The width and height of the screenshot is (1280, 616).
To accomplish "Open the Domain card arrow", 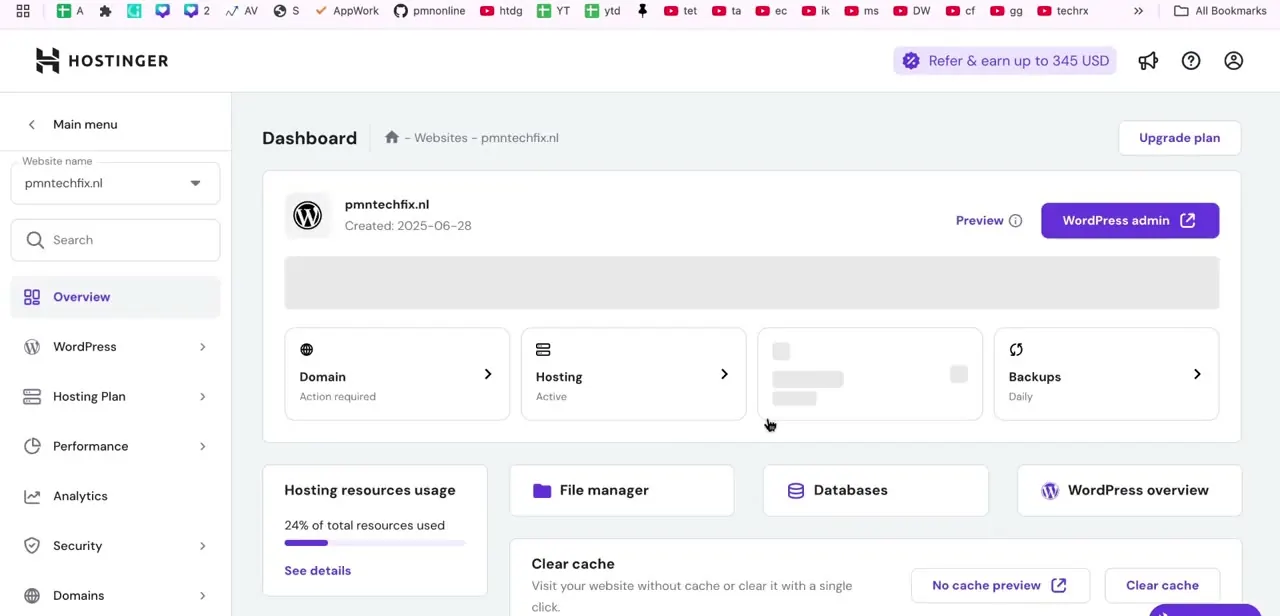I will pos(488,374).
